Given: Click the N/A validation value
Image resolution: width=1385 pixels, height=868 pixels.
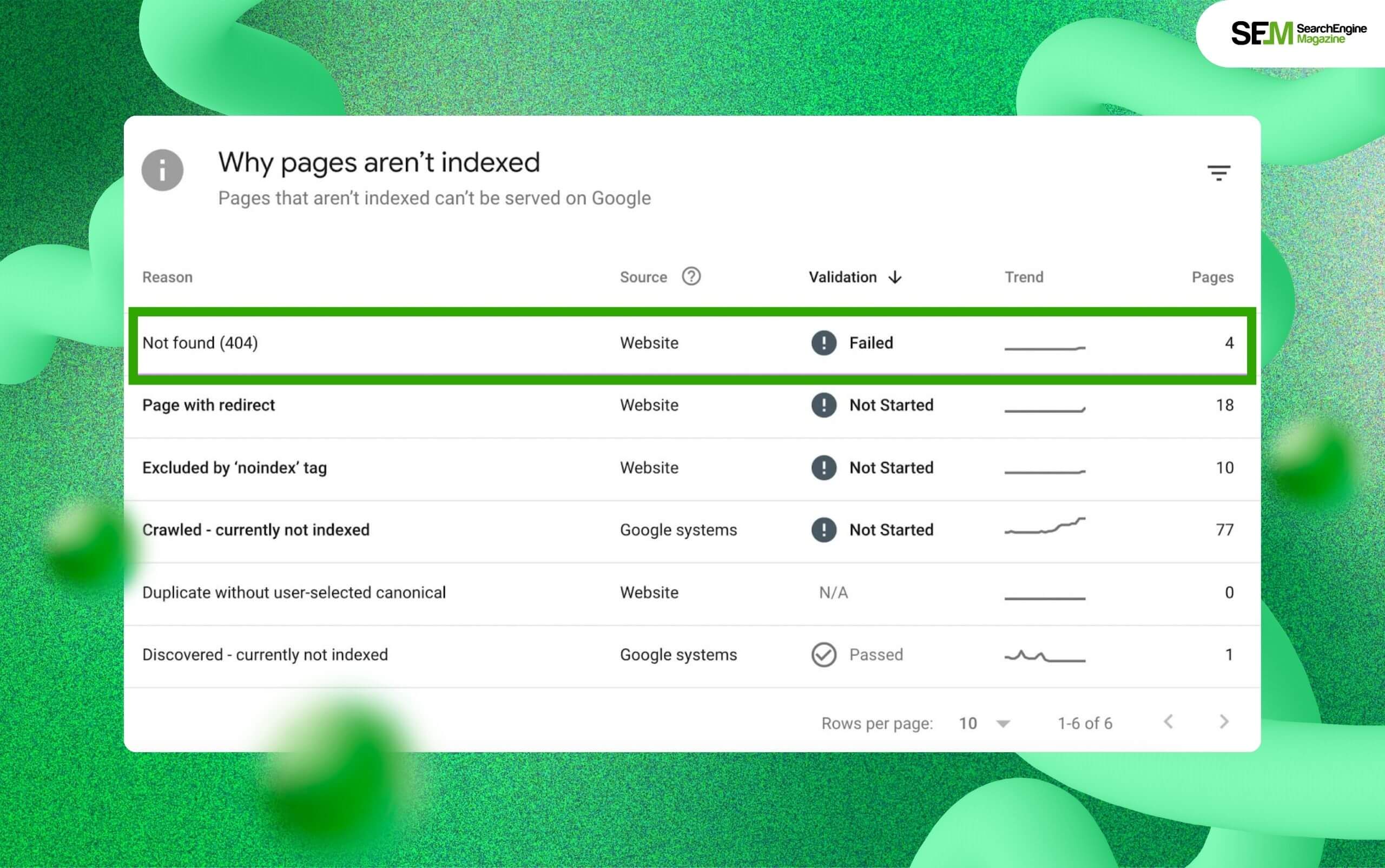Looking at the screenshot, I should point(833,592).
